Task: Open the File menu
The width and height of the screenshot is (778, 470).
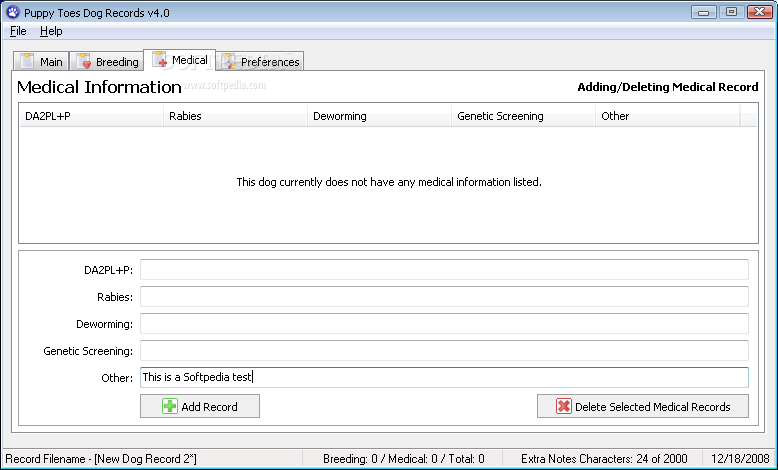Action: pyautogui.click(x=18, y=31)
